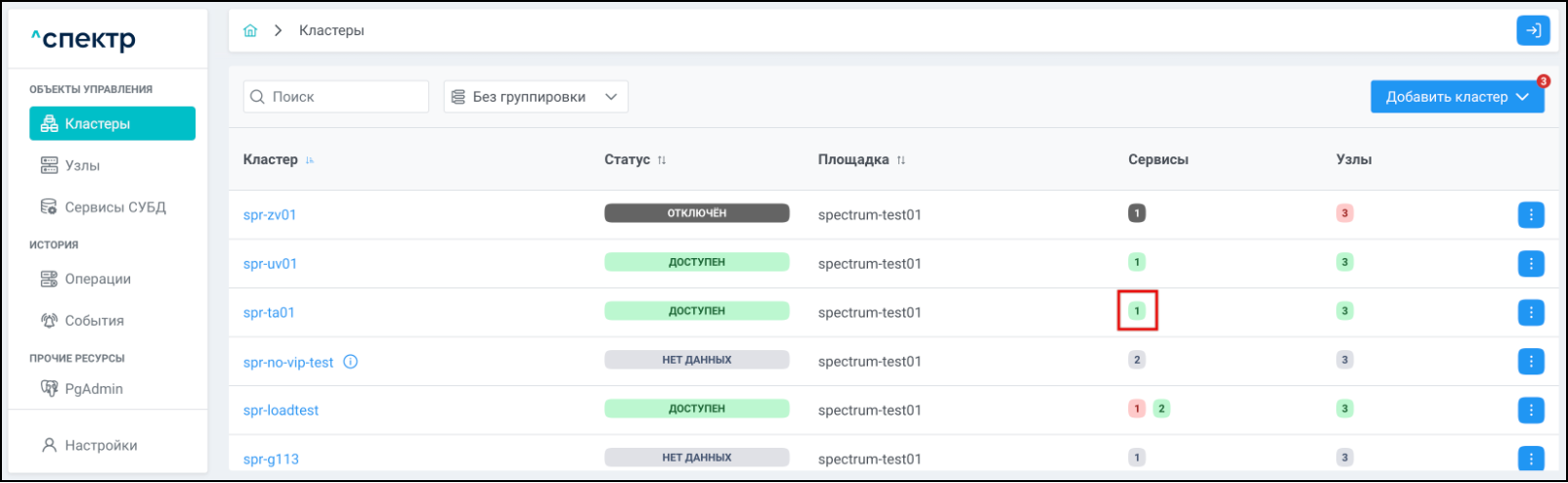
Task: Open three-dot menu for spr-ta01 cluster
Action: (x=1531, y=312)
